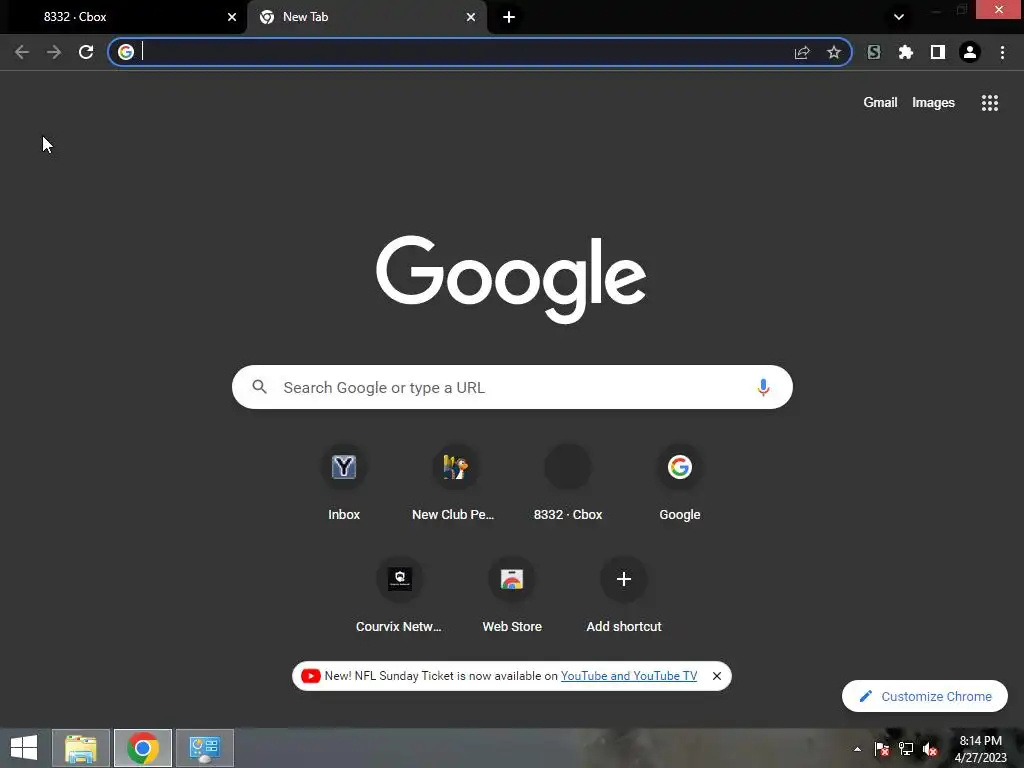This screenshot has height=768, width=1024.
Task: Select the New Tab tab
Action: click(x=366, y=17)
